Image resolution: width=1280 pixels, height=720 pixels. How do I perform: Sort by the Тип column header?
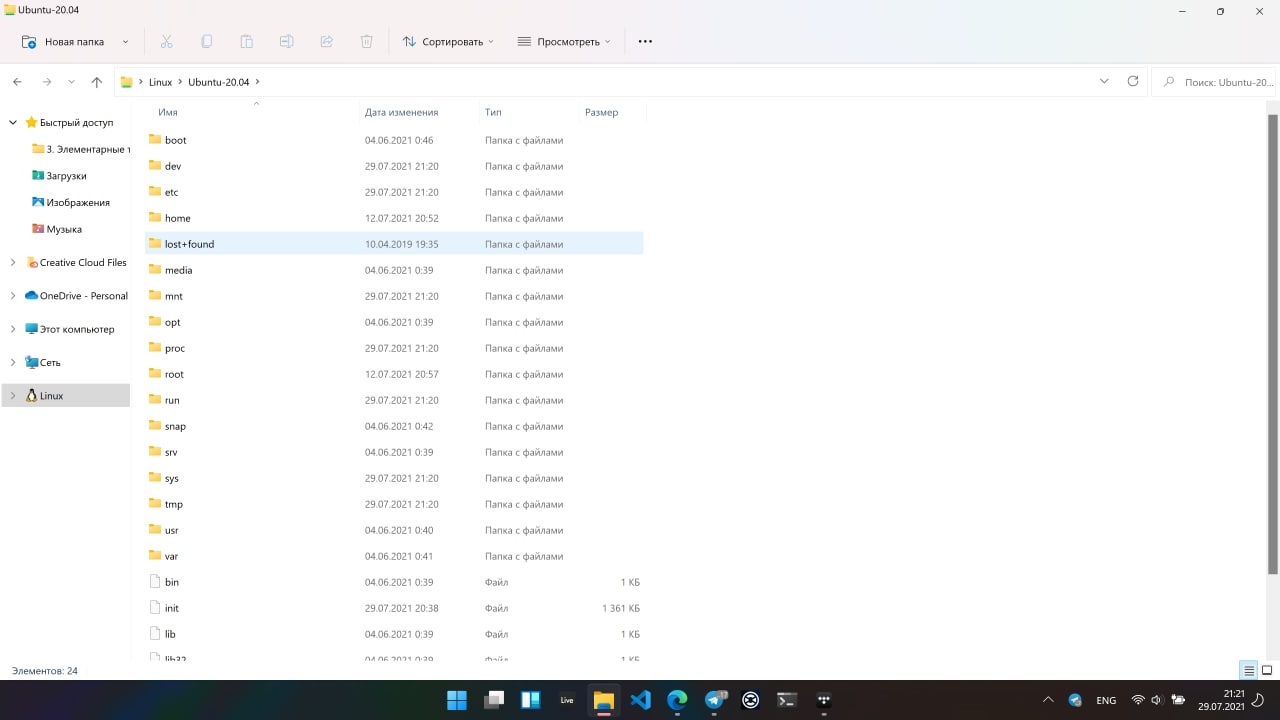[493, 112]
